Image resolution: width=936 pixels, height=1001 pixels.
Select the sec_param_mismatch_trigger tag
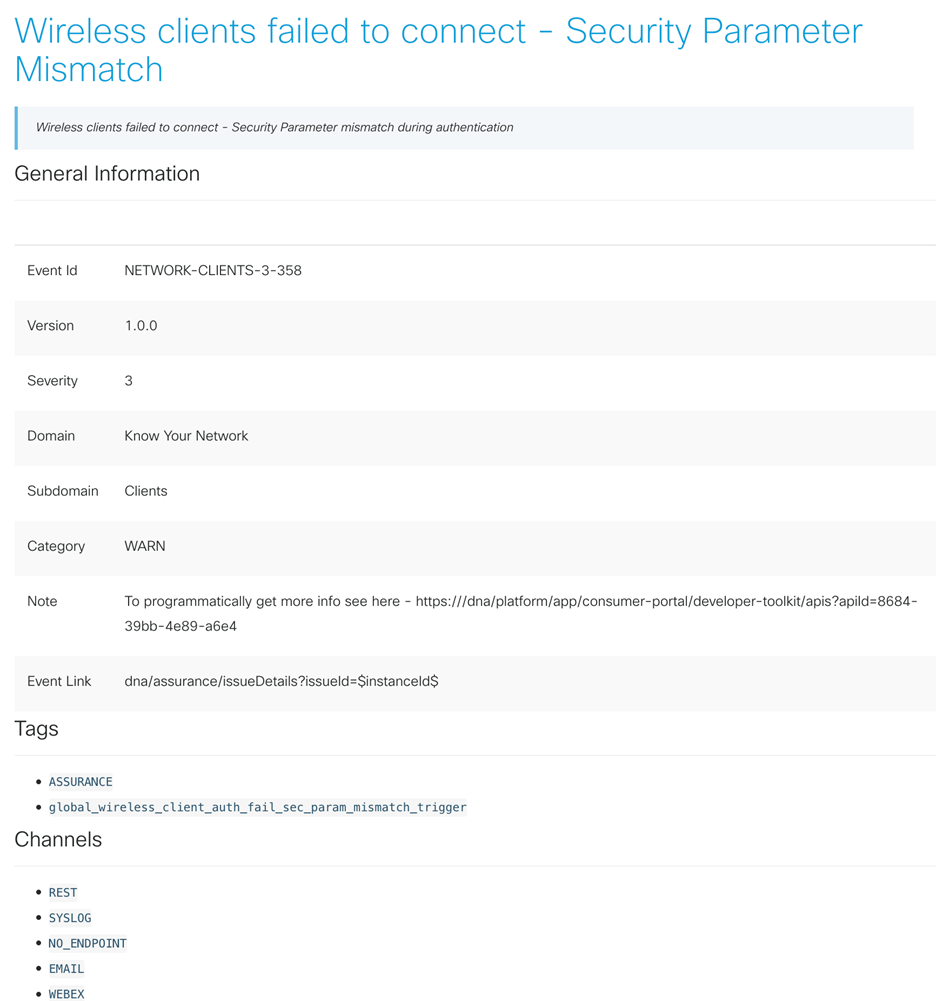click(x=258, y=807)
